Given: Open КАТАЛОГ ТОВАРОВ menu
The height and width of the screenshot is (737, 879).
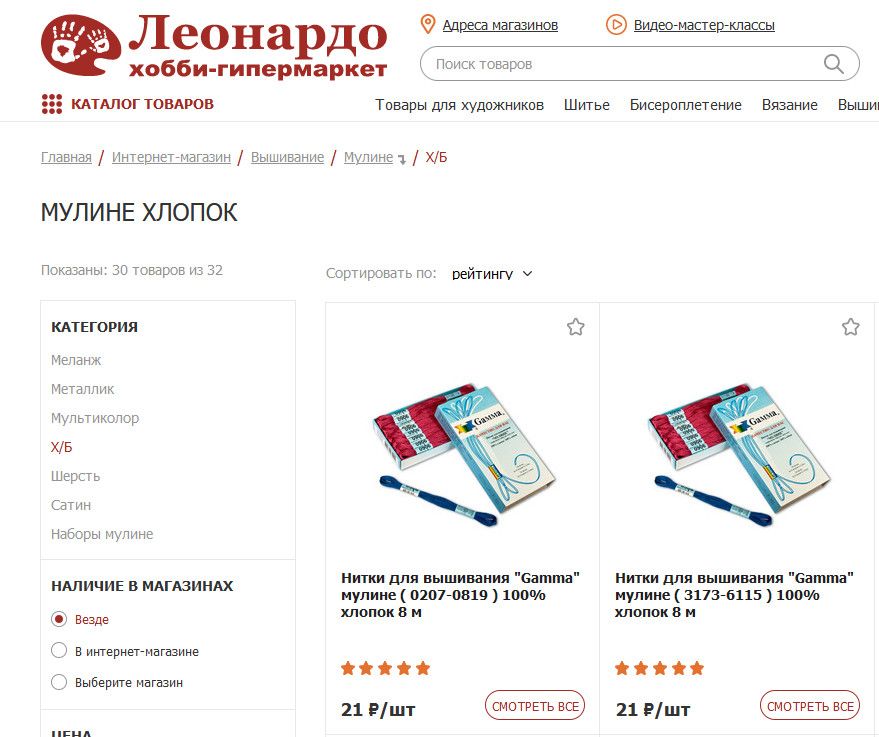Looking at the screenshot, I should coord(142,104).
